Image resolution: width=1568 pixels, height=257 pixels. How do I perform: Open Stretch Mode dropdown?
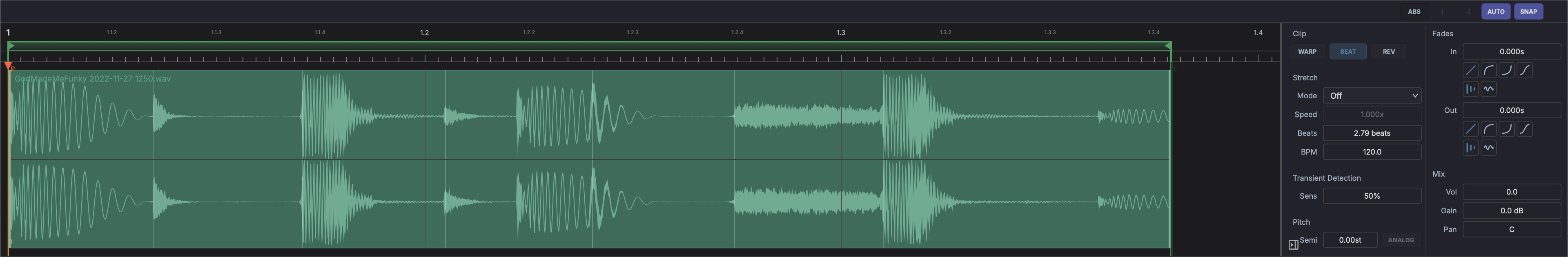click(x=1372, y=96)
